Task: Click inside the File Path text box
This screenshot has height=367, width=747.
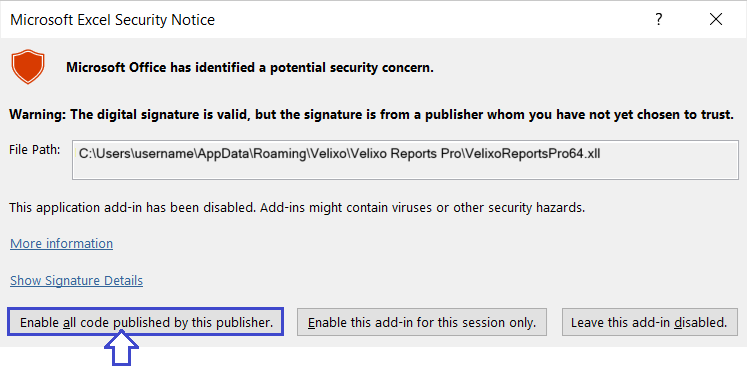Action: [405, 160]
